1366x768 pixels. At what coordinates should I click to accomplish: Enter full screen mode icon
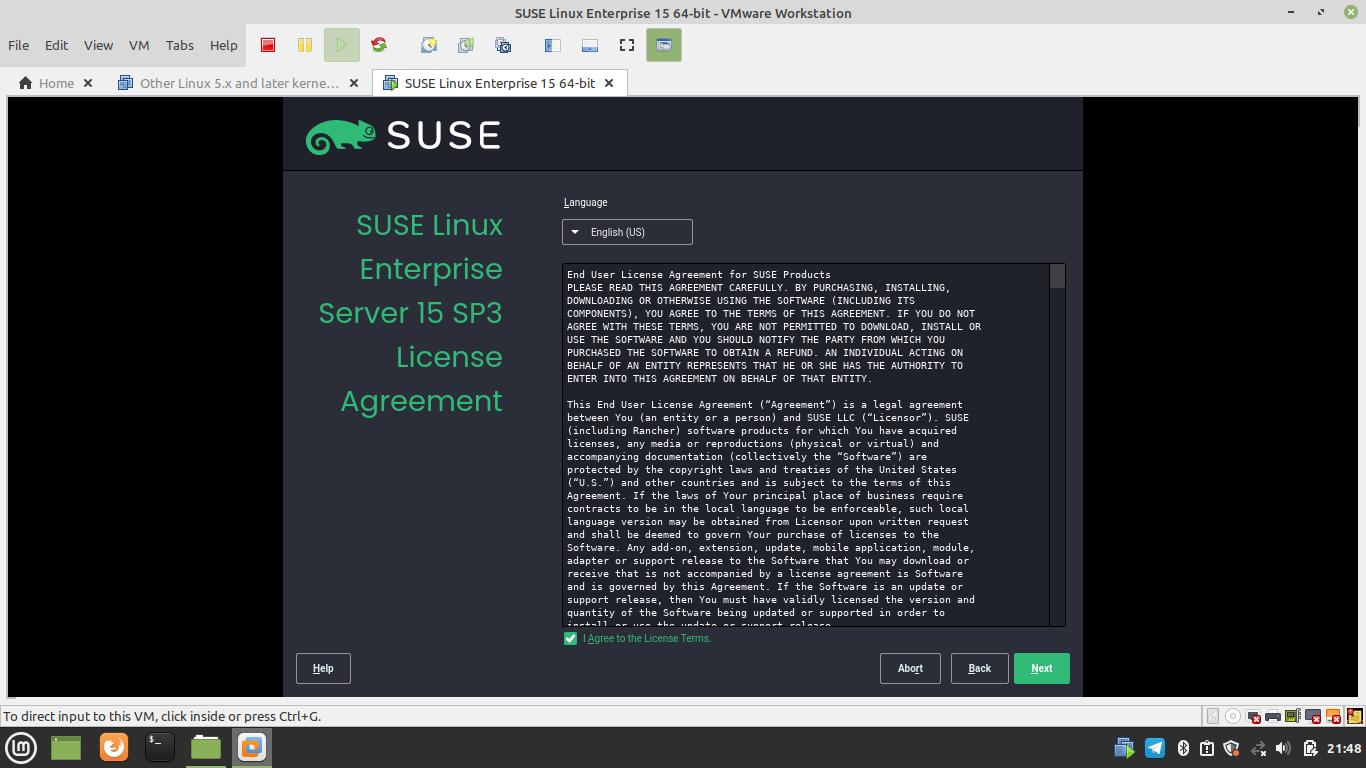click(x=627, y=45)
